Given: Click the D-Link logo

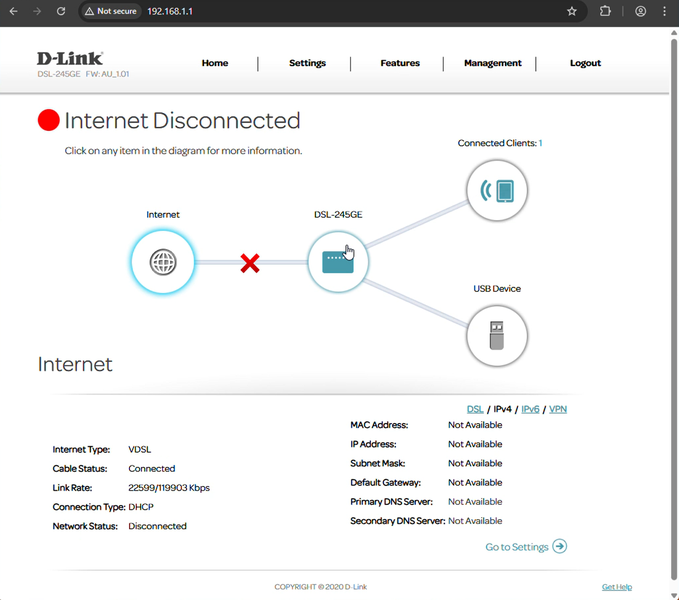Looking at the screenshot, I should tap(69, 59).
